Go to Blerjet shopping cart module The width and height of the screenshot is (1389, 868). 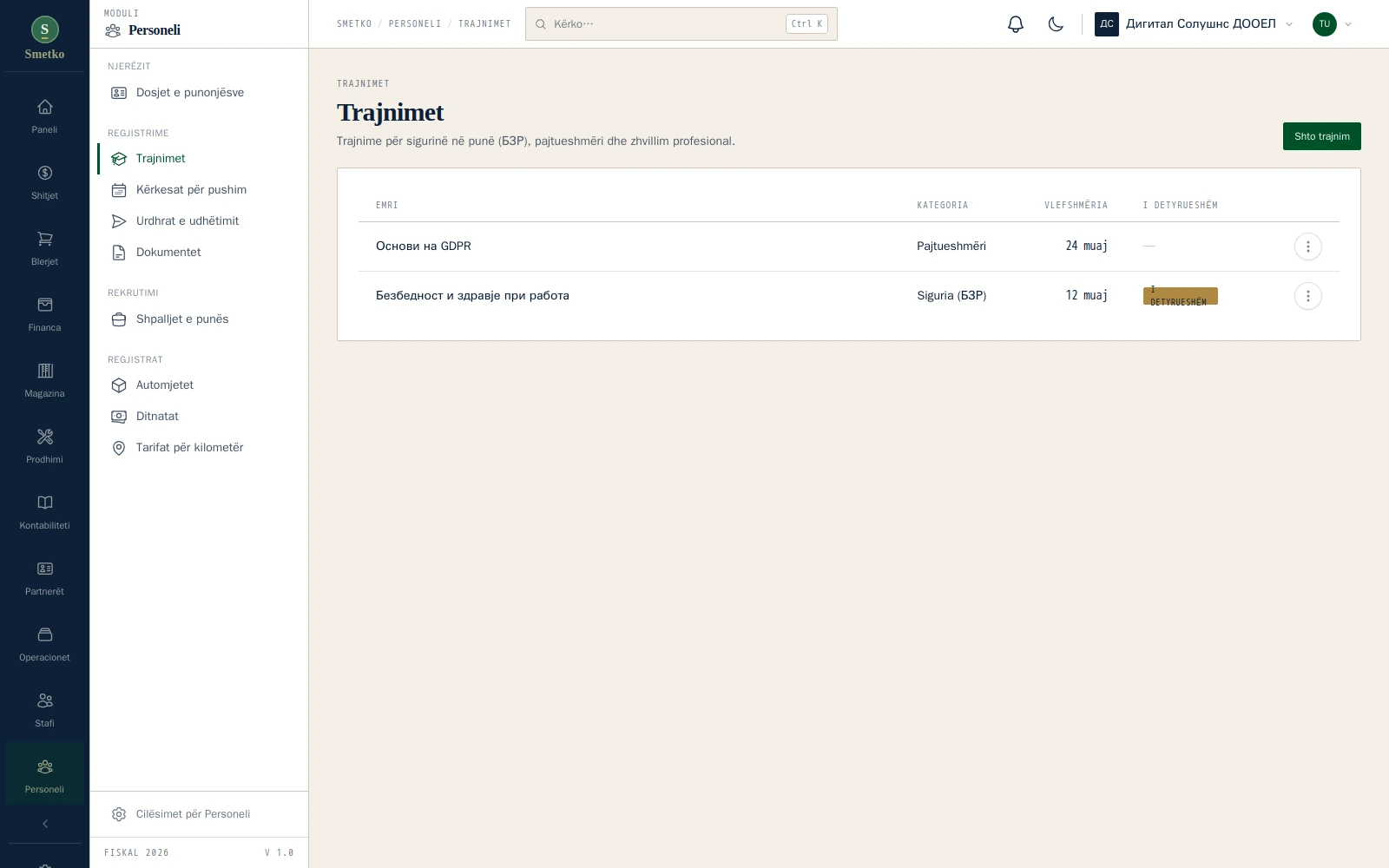(x=44, y=248)
